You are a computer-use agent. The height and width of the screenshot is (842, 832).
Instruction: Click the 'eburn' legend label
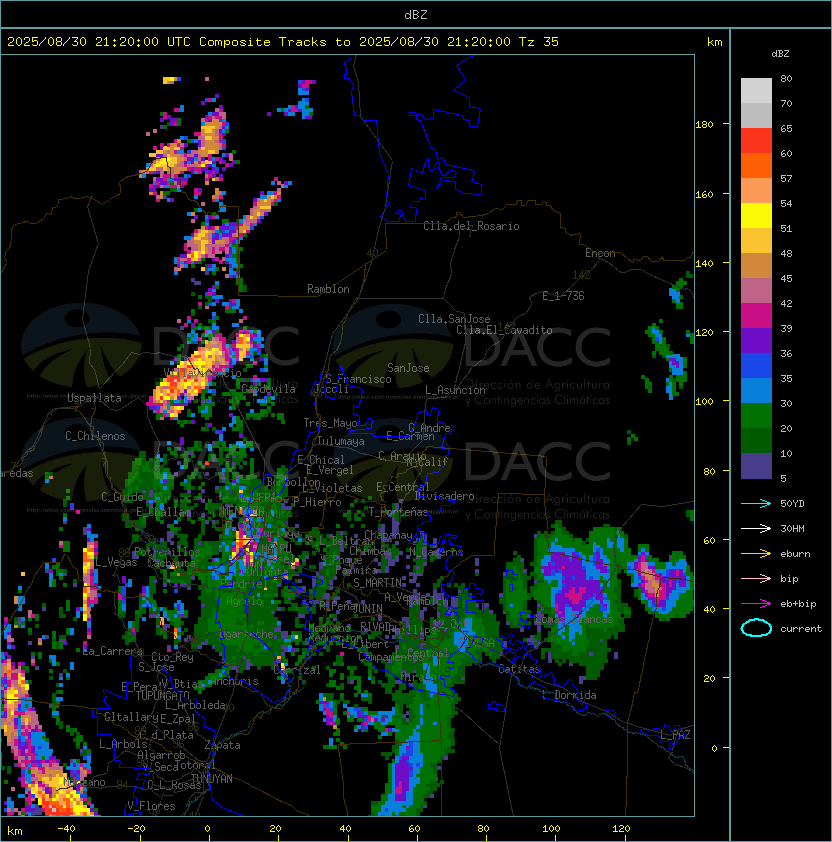coord(795,554)
